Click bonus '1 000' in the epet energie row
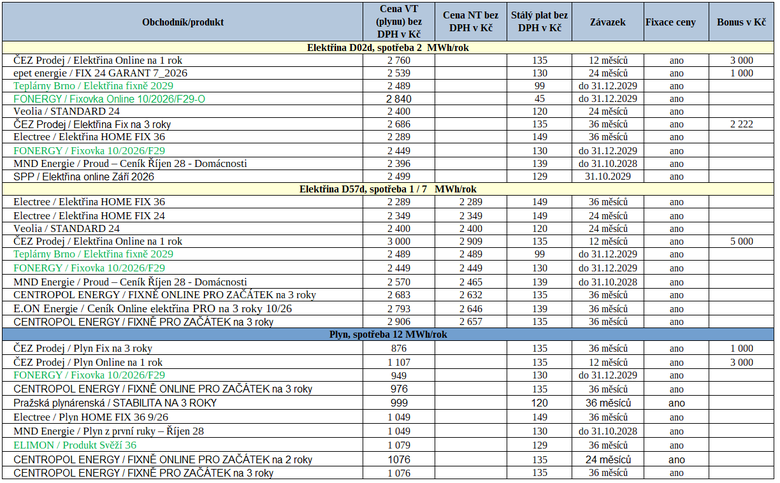The image size is (780, 483). [742, 73]
